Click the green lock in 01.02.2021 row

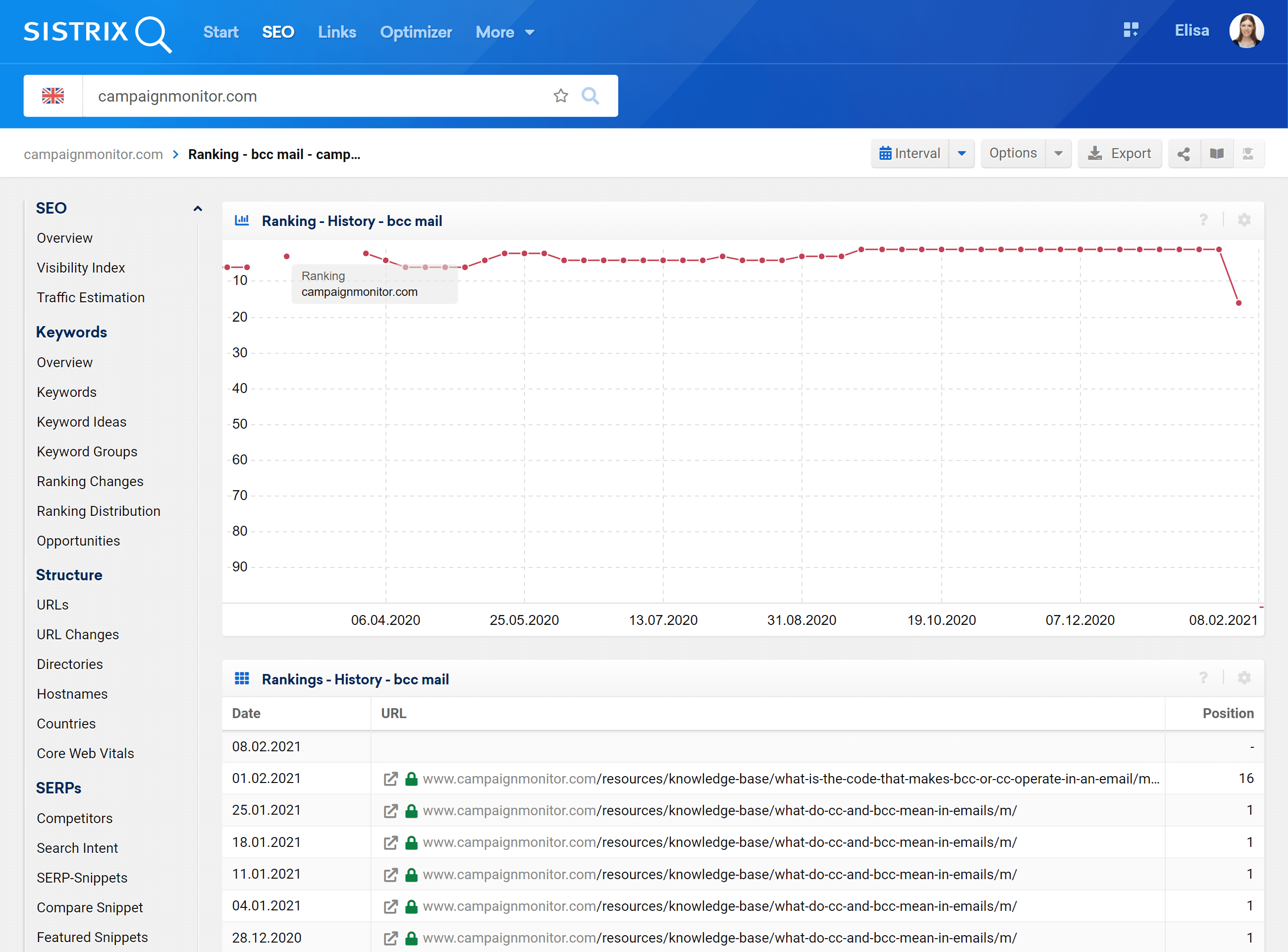pyautogui.click(x=411, y=779)
